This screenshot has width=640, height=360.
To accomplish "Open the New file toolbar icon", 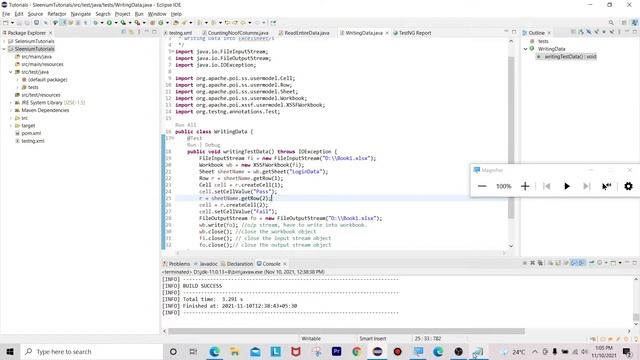I will click(6, 23).
